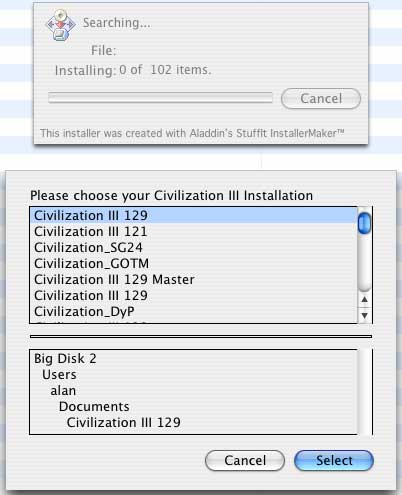The image size is (402, 495).
Task: Click the installer icon beside Searching
Action: 60,26
